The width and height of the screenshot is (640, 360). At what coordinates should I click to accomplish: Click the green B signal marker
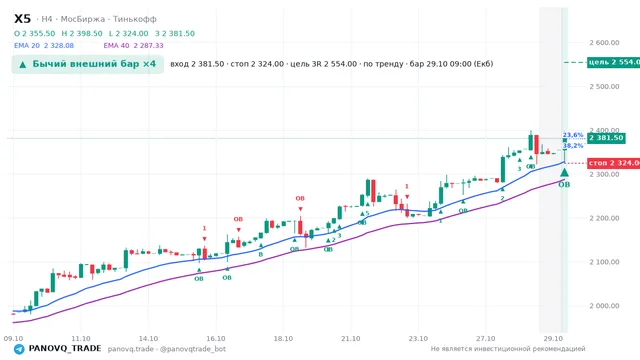[261, 254]
